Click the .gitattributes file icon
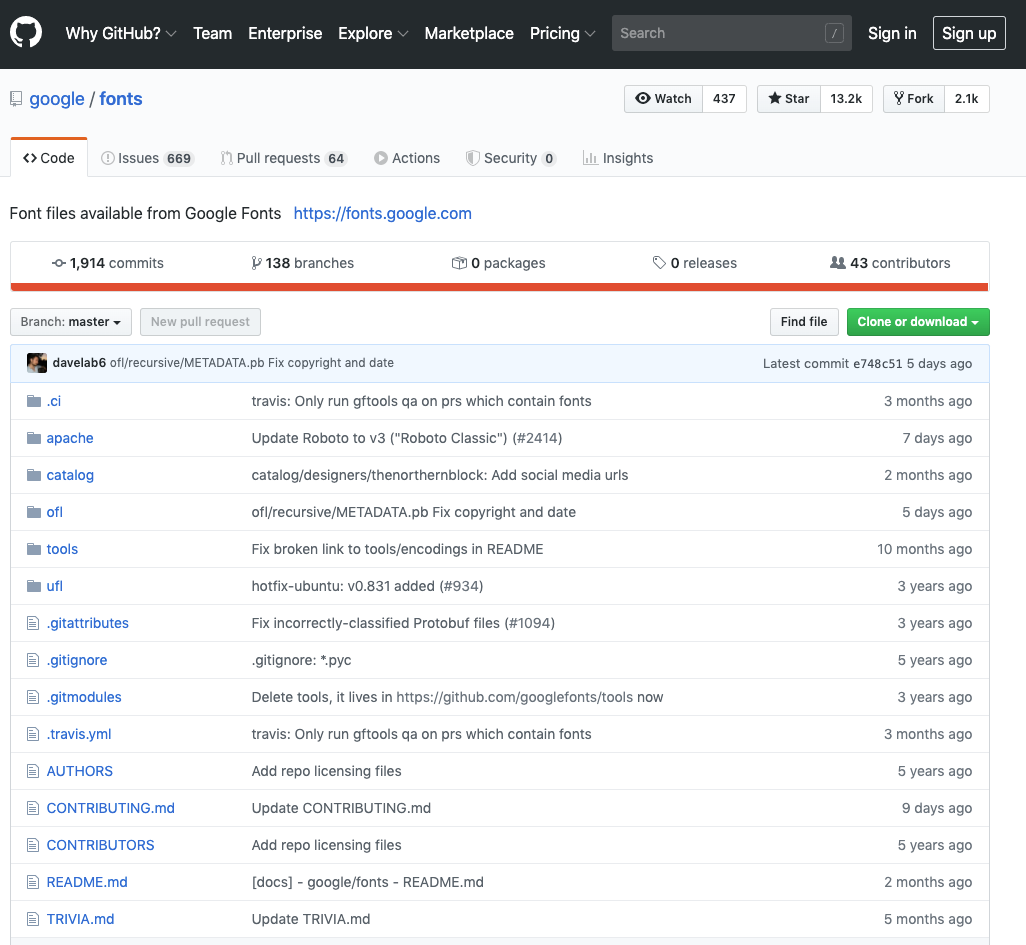 pyautogui.click(x=33, y=623)
